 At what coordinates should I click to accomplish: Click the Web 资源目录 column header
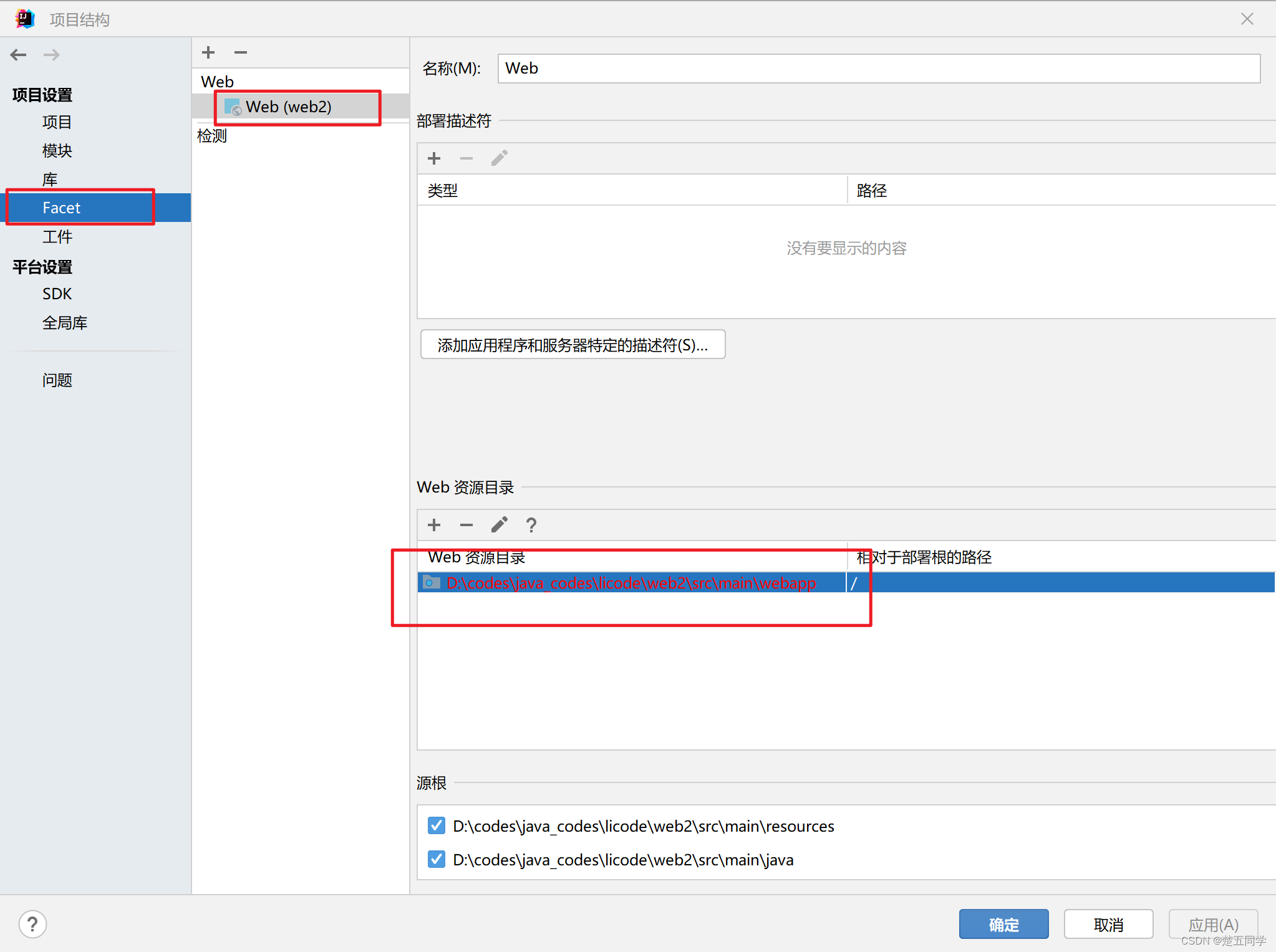coord(632,557)
